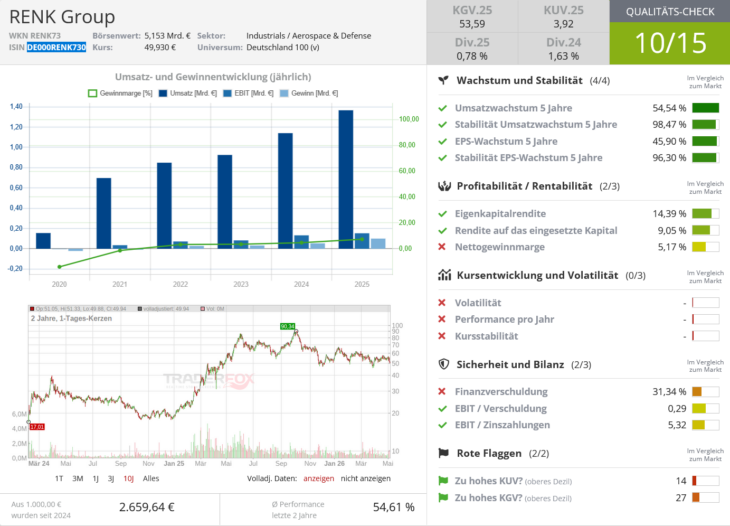Toggle the Umsatz [Mrd. €] legend series
This screenshot has height=526, width=730.
tap(188, 93)
